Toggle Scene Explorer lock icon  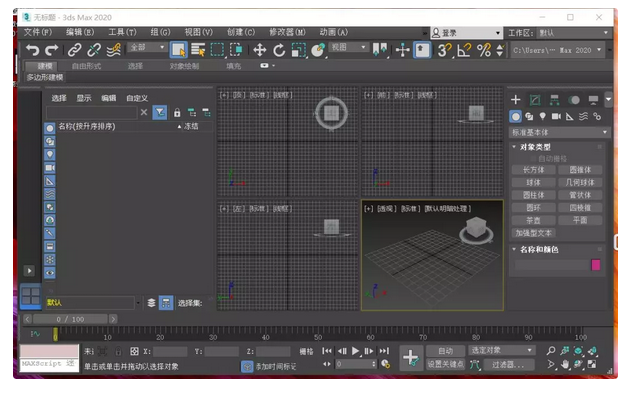click(177, 113)
